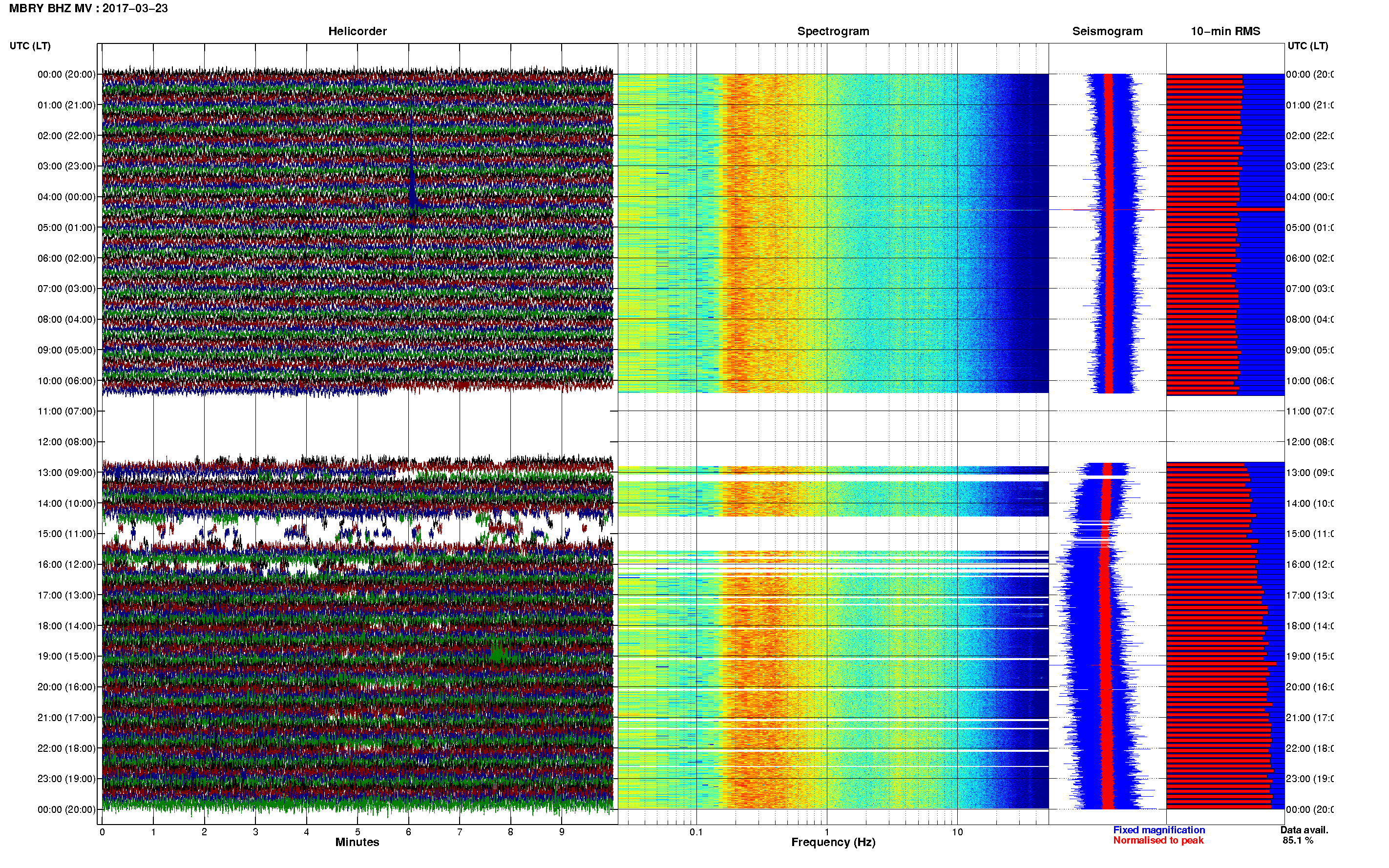Viewport: 1389px width, 868px height.
Task: Select the '5' tick label on the Minutes axis
Action: click(358, 832)
